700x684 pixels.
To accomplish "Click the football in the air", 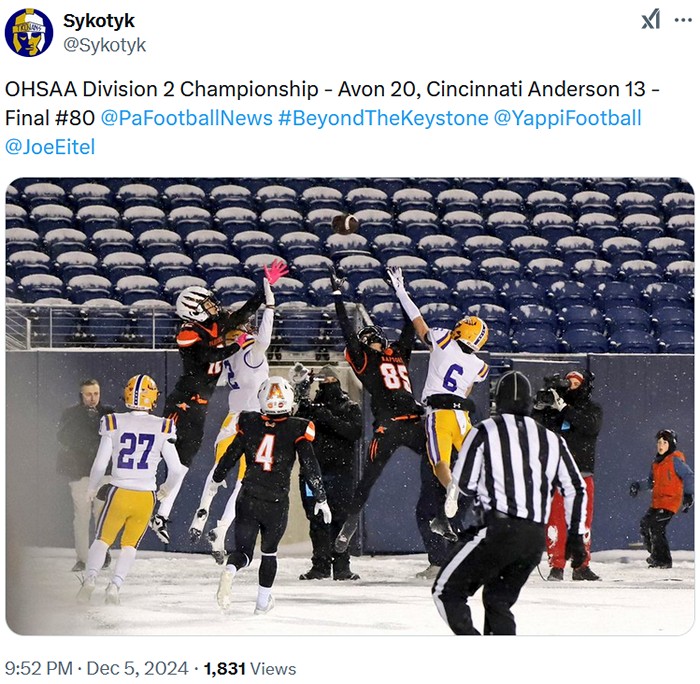I will (x=345, y=224).
